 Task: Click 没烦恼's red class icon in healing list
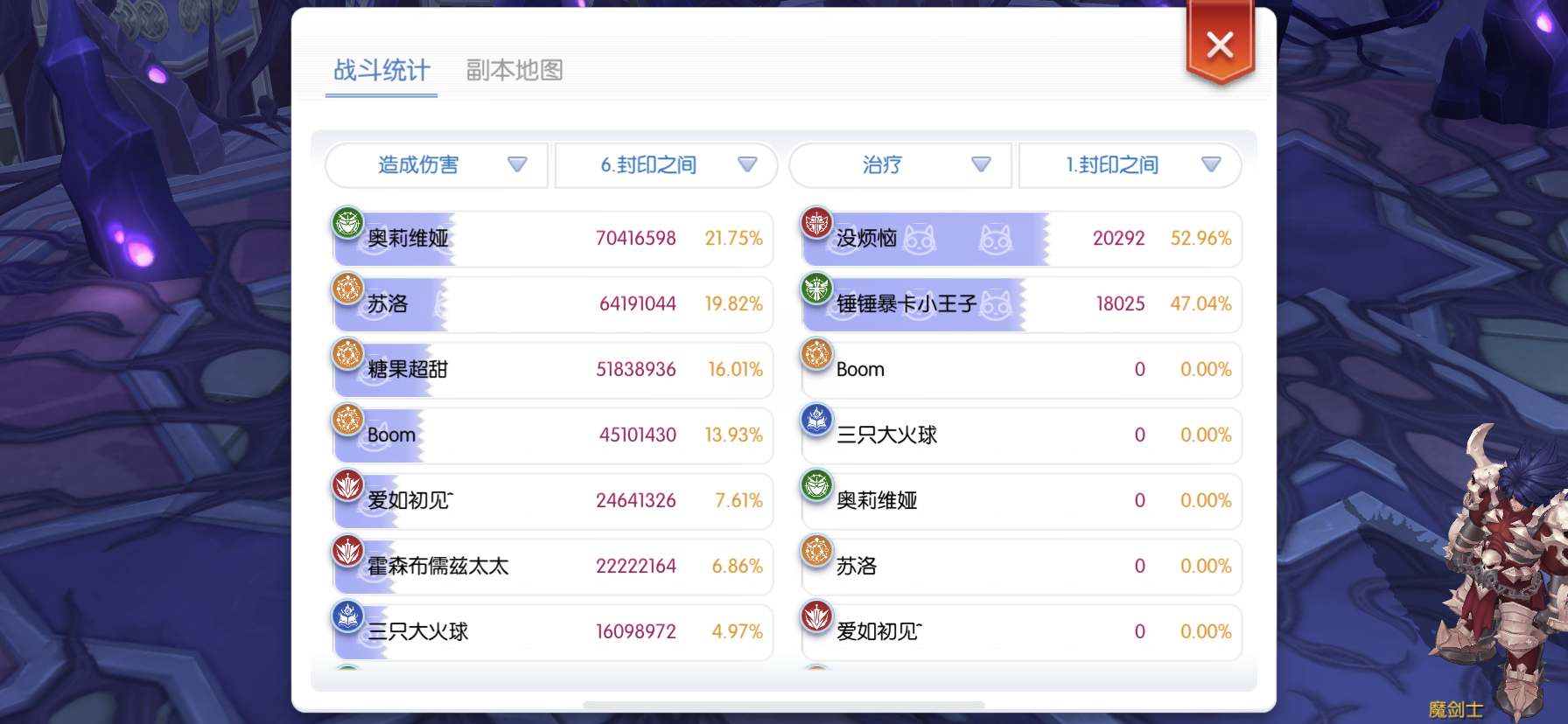816,223
